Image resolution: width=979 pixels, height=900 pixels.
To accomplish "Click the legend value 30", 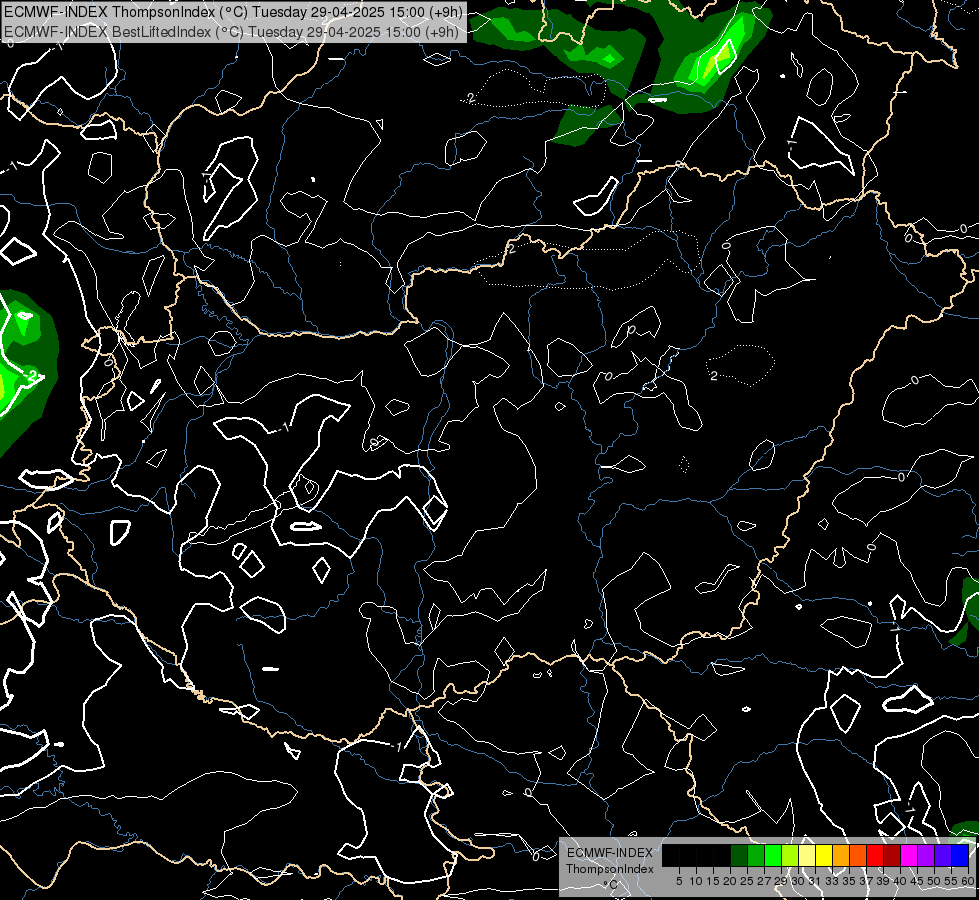I will [798, 881].
